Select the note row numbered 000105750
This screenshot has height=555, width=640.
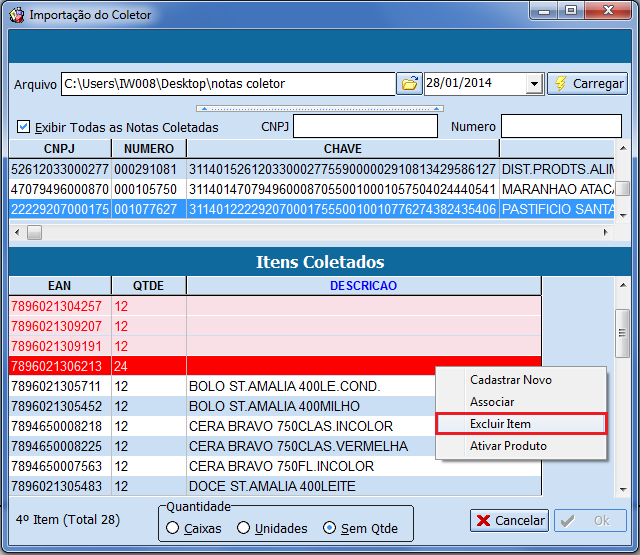145,188
